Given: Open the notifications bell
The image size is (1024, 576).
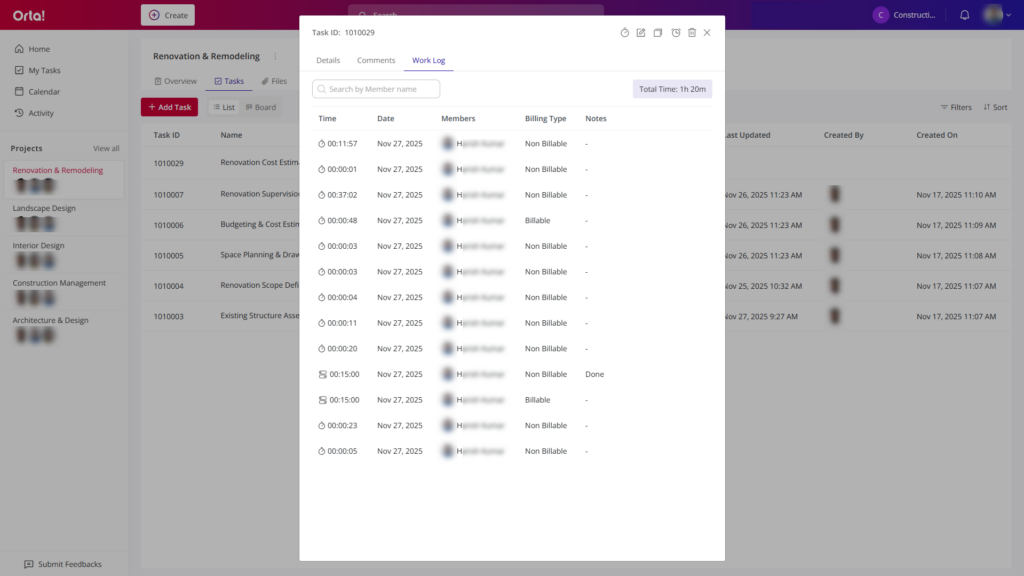Looking at the screenshot, I should click(964, 15).
